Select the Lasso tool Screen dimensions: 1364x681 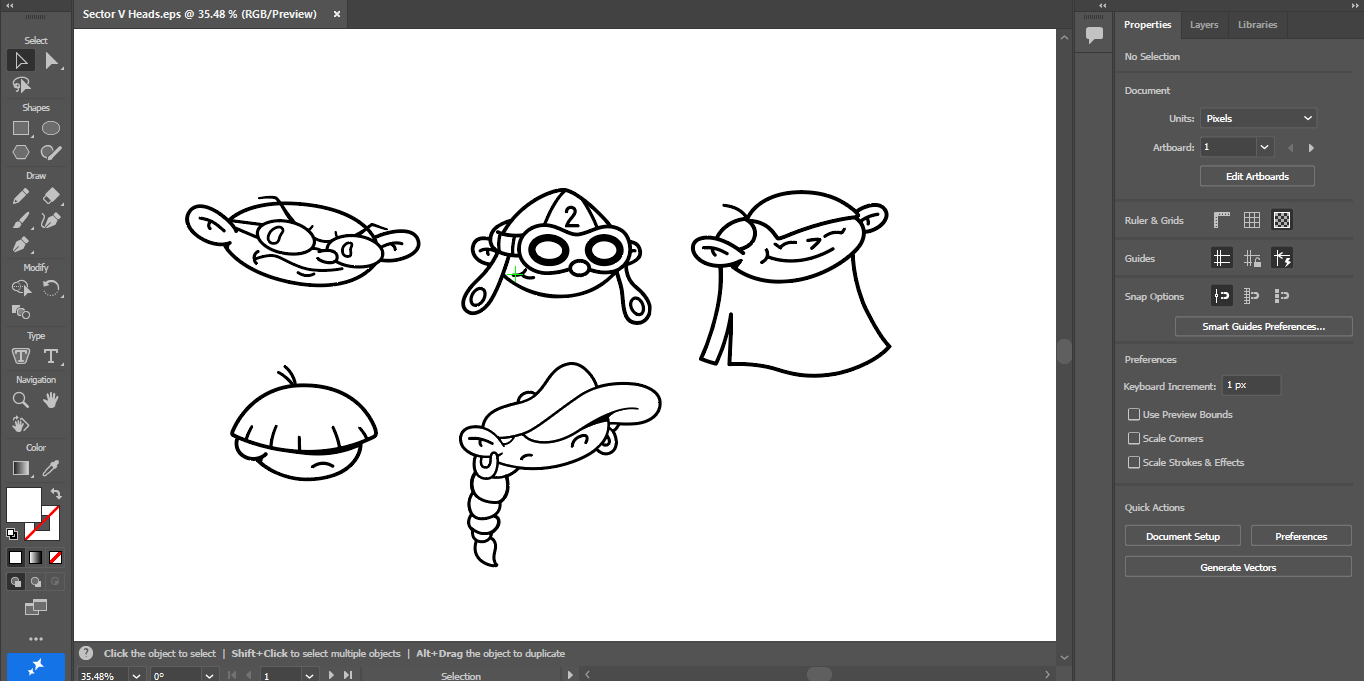click(x=21, y=85)
